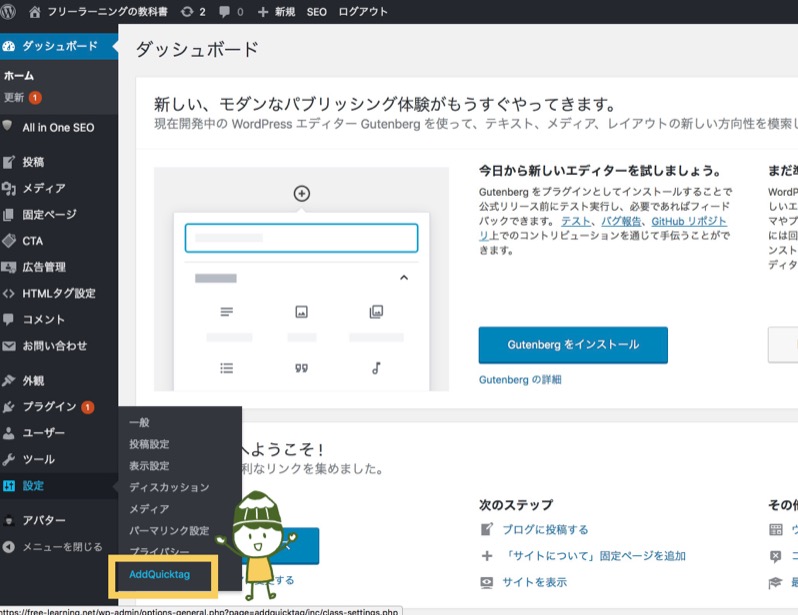Click the dashboard gauge icon in sidebar
This screenshot has width=798, height=615.
(9, 46)
